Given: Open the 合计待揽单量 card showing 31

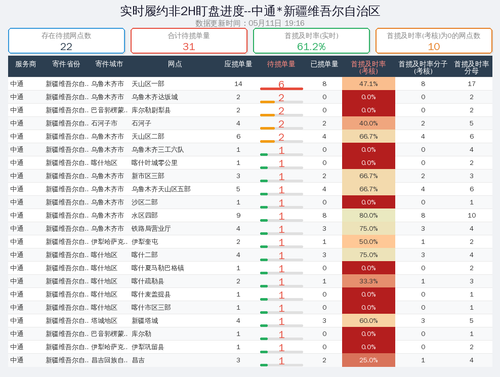Looking at the screenshot, I should tap(189, 41).
